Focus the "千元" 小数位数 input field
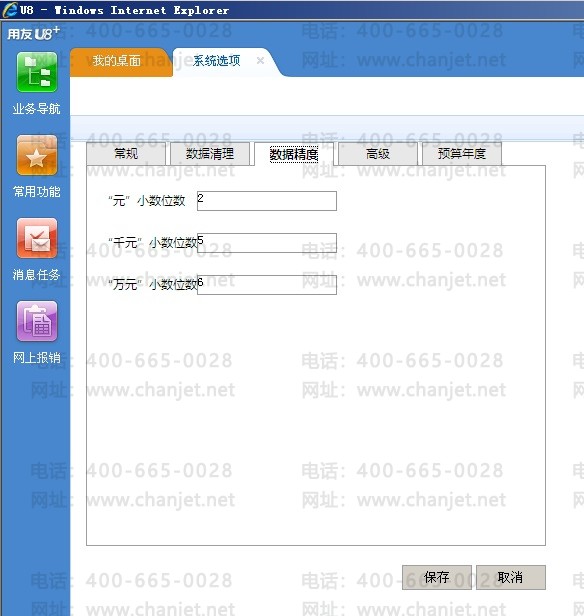The image size is (584, 616). (267, 243)
